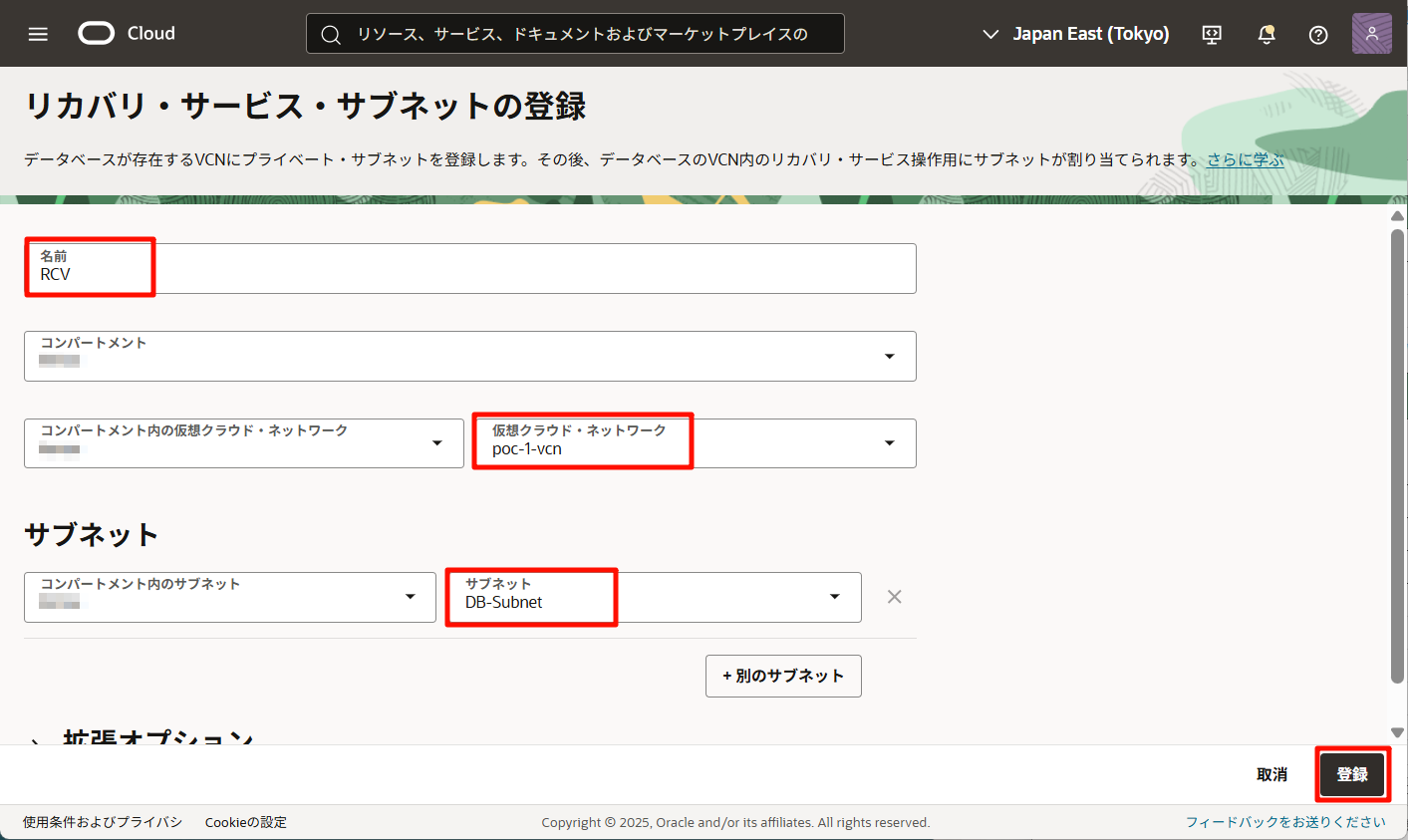This screenshot has width=1408, height=840.
Task: Open the hamburger navigation menu
Action: pos(38,34)
